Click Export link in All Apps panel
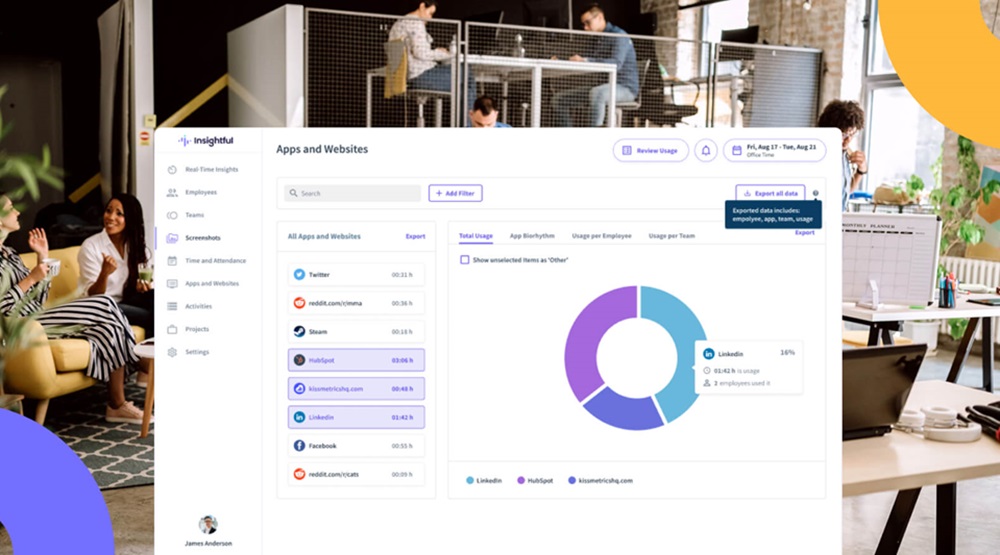The width and height of the screenshot is (1000, 555). (415, 237)
